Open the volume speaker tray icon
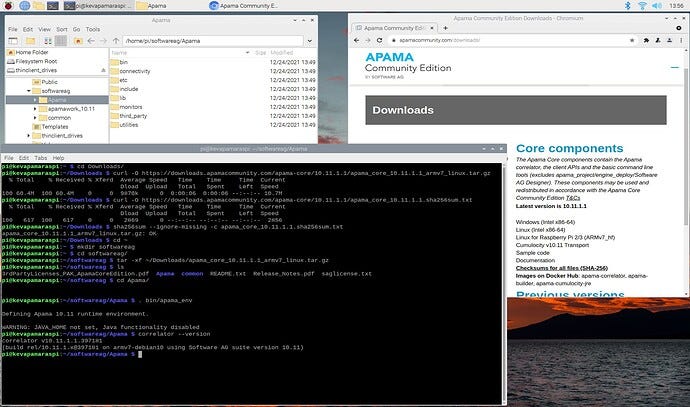The image size is (690, 407). coord(657,6)
